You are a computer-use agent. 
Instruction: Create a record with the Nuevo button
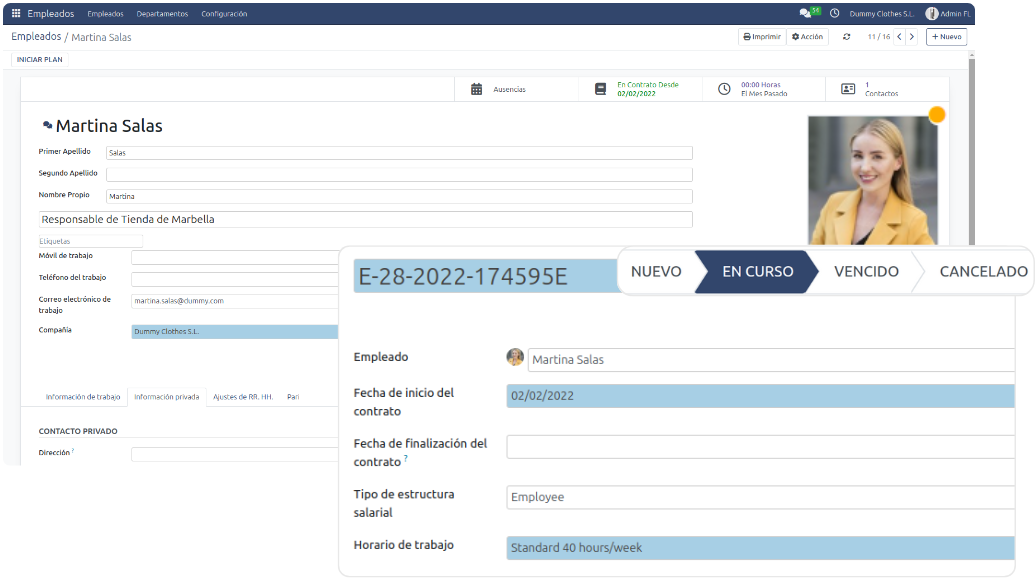click(945, 36)
